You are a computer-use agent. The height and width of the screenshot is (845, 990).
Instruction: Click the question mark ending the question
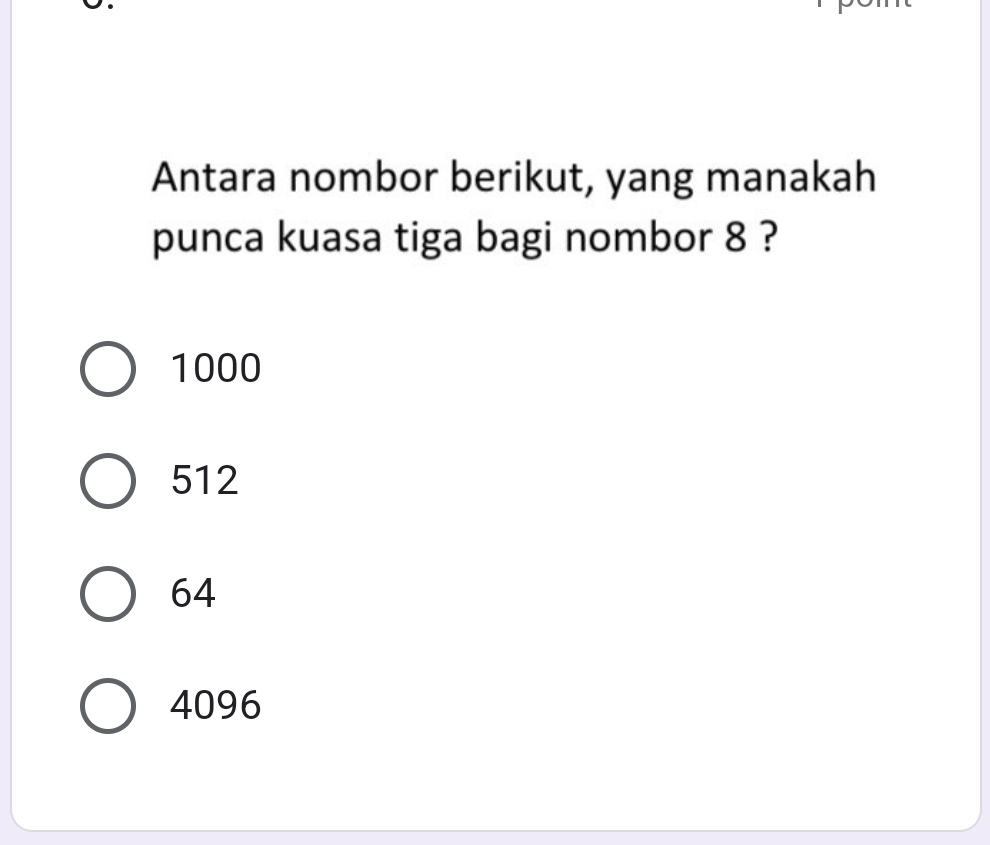pyautogui.click(x=769, y=241)
